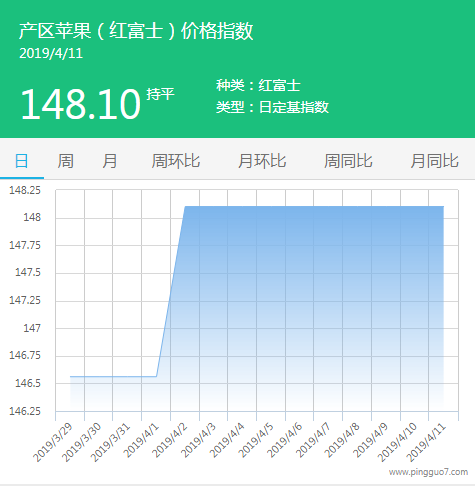
Task: Open the 周同比 tab
Action: pos(348,161)
